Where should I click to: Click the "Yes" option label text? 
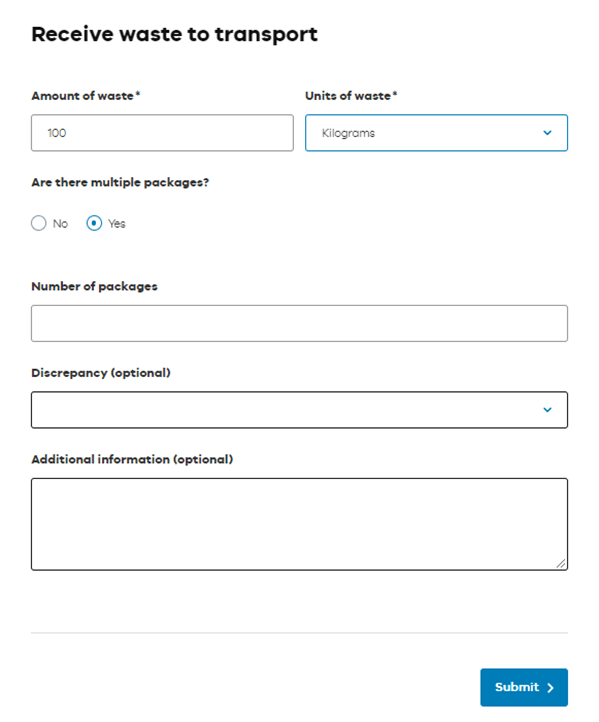tap(117, 224)
